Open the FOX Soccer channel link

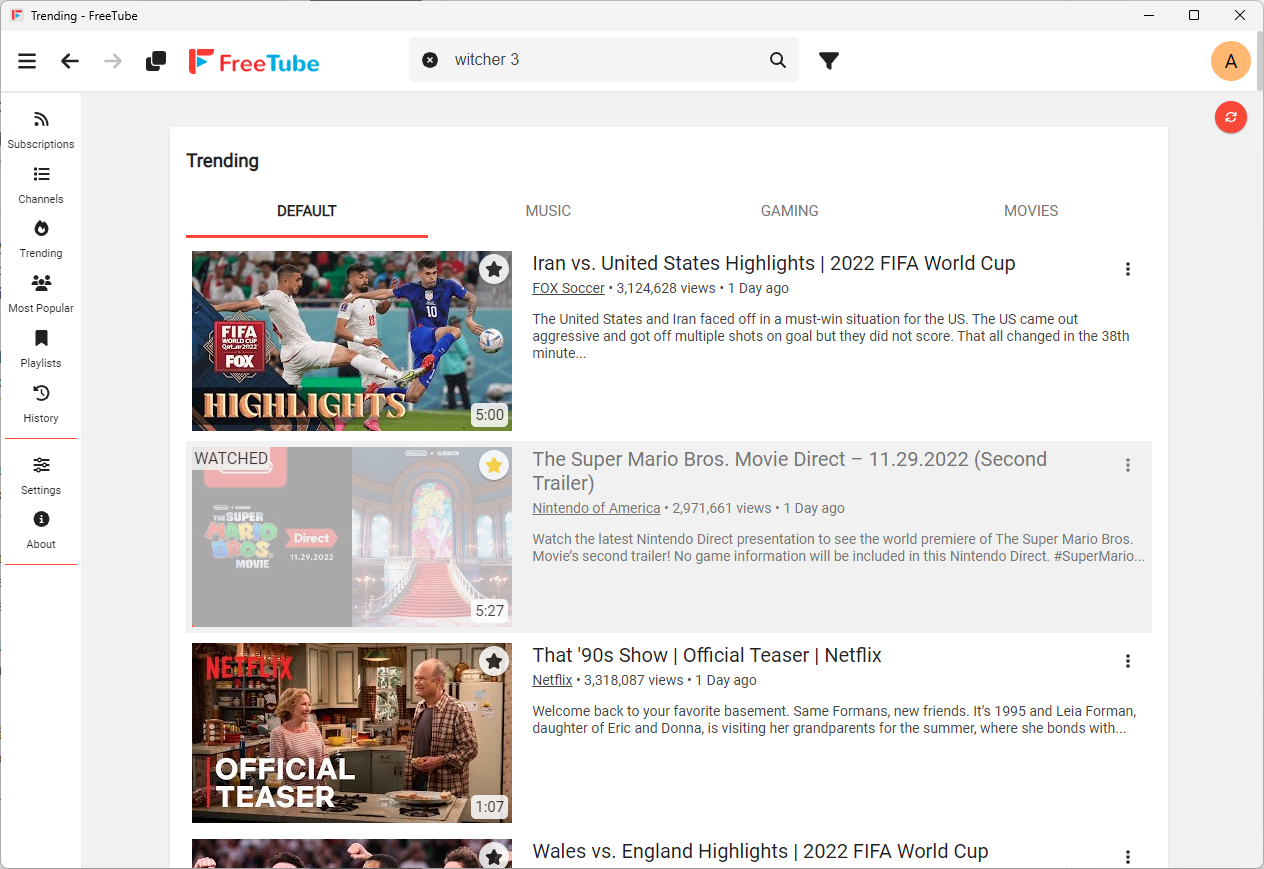tap(568, 288)
